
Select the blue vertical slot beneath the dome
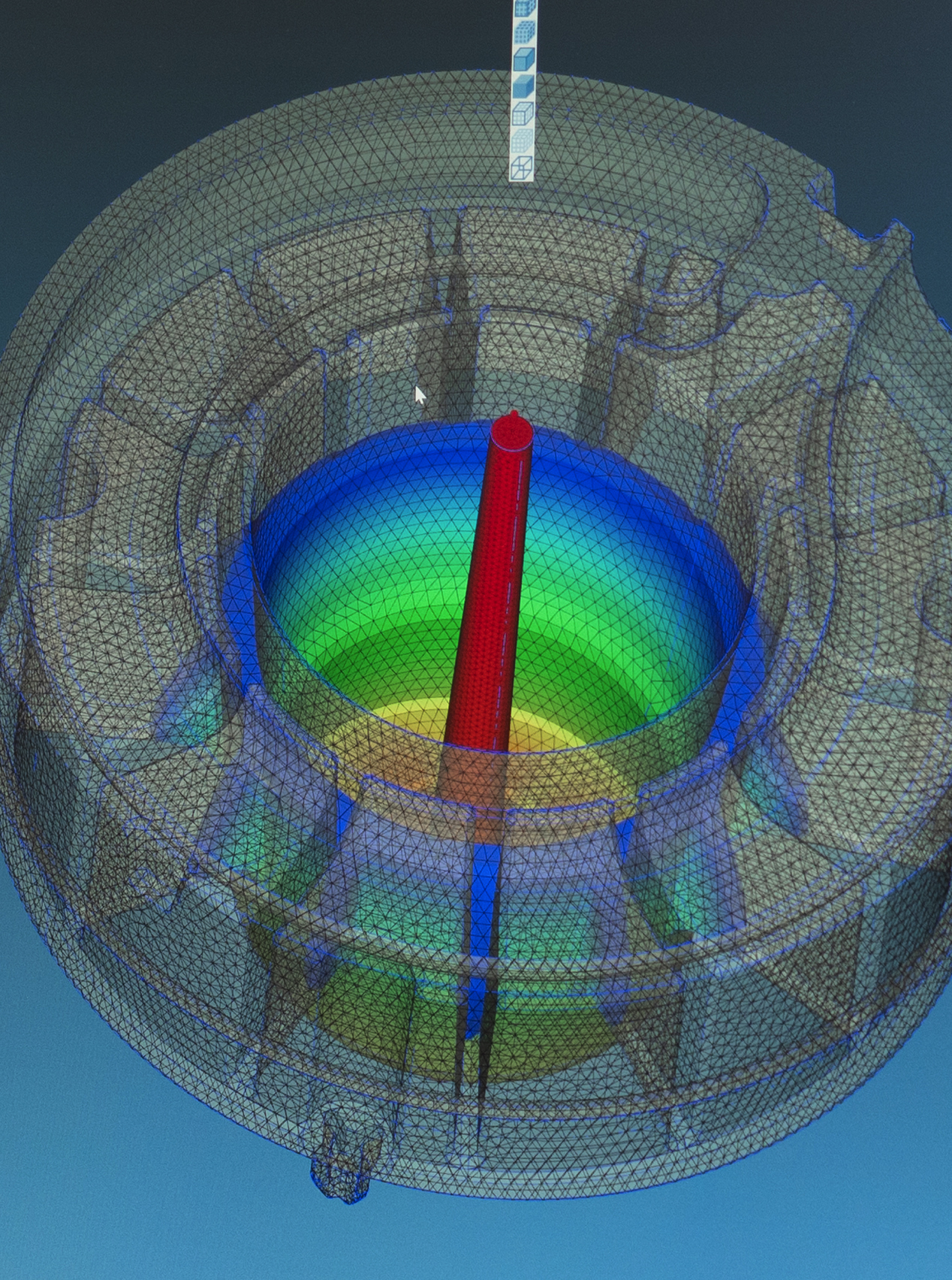478,901
